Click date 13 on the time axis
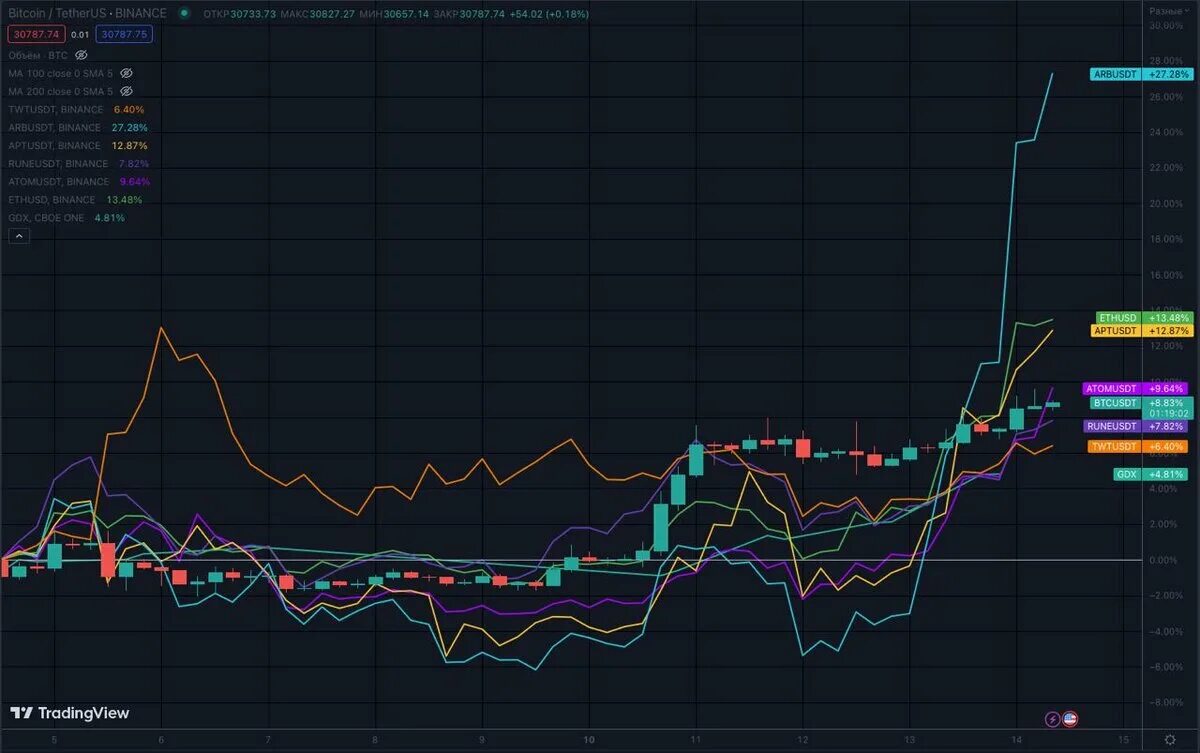Viewport: 1200px width, 753px height. [909, 740]
